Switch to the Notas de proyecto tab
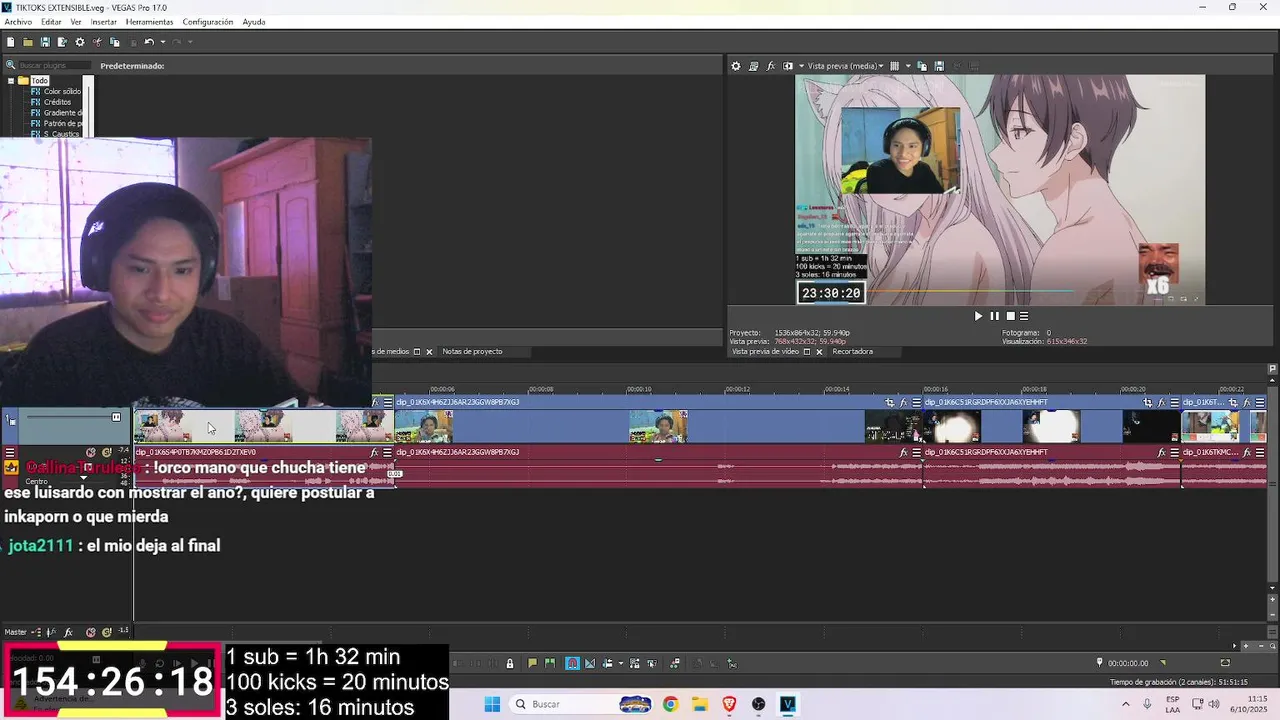The image size is (1280, 720). tap(472, 352)
